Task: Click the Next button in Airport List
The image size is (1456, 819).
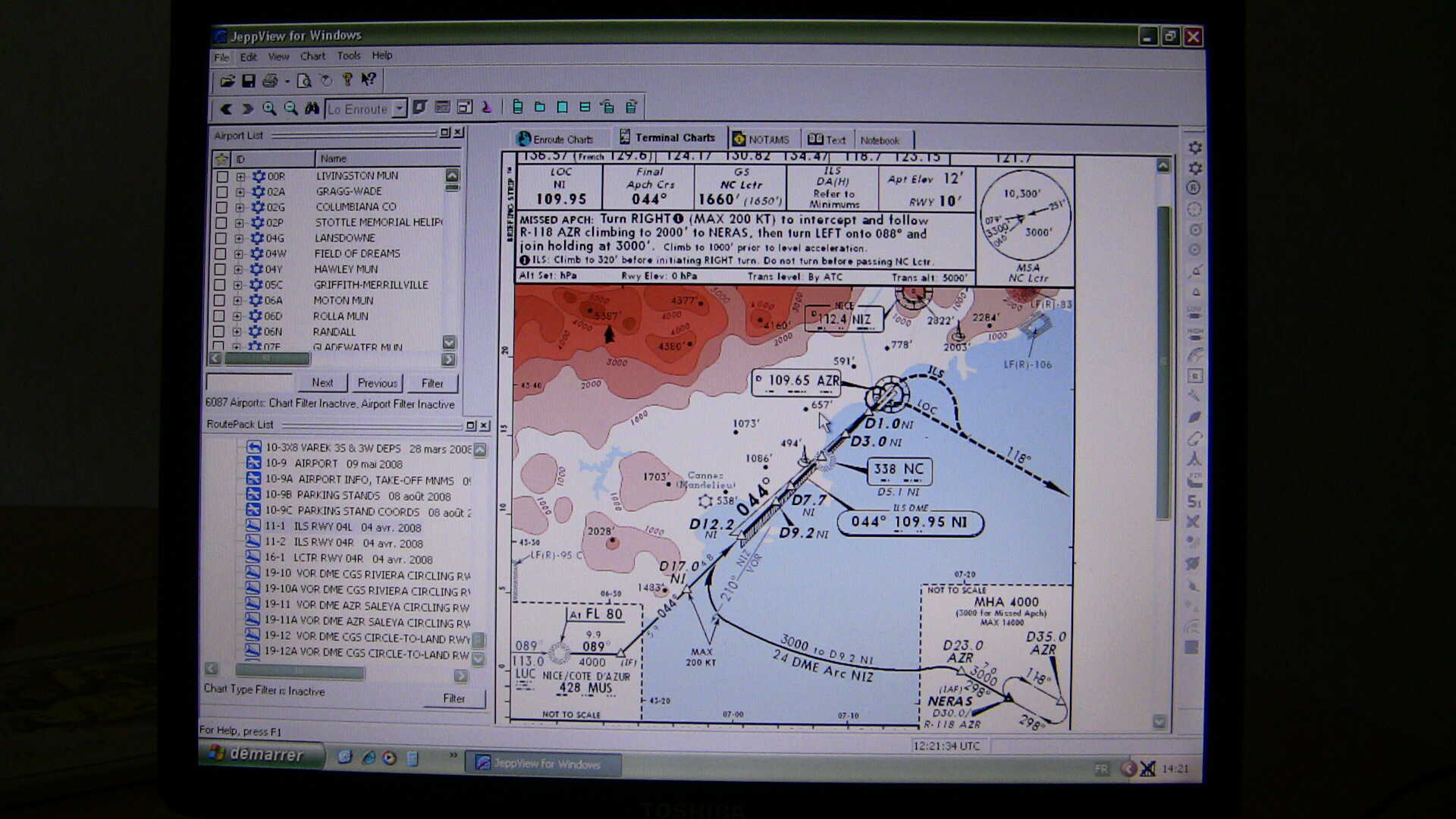Action: [322, 383]
